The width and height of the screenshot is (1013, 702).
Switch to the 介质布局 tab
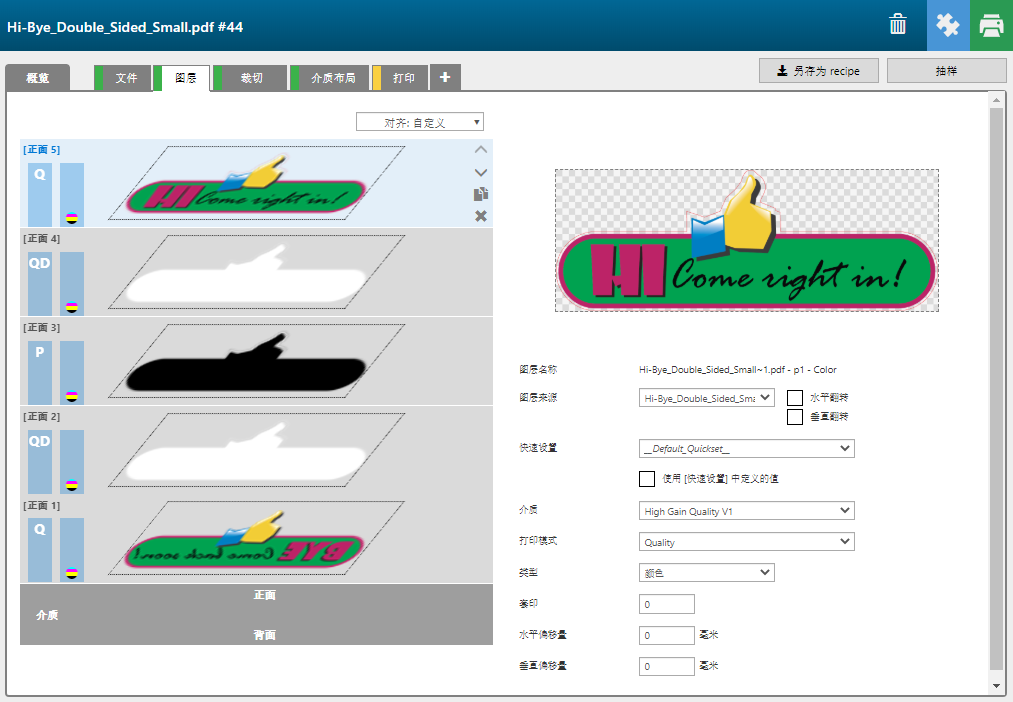point(332,78)
